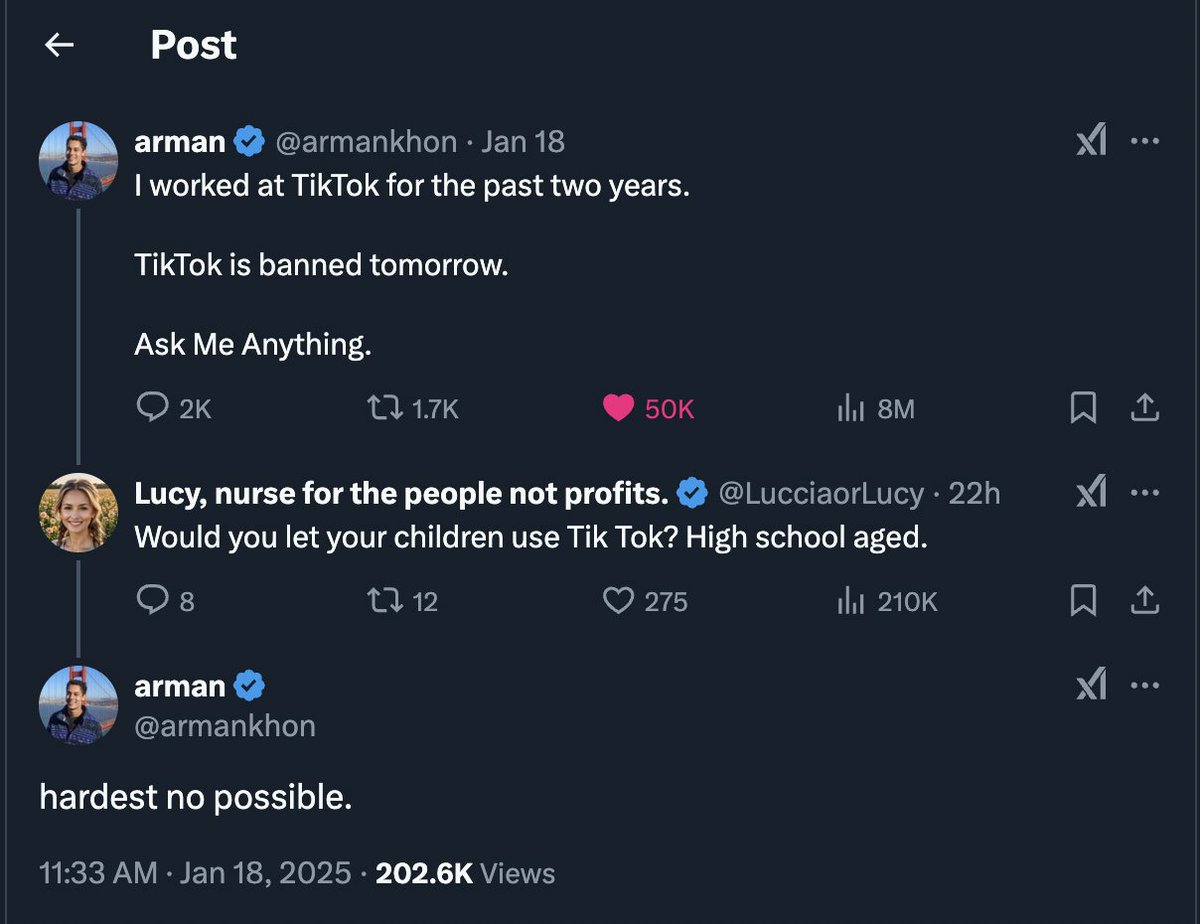Open Lucy's profile picture avatar
This screenshot has height=924, width=1200.
[78, 512]
